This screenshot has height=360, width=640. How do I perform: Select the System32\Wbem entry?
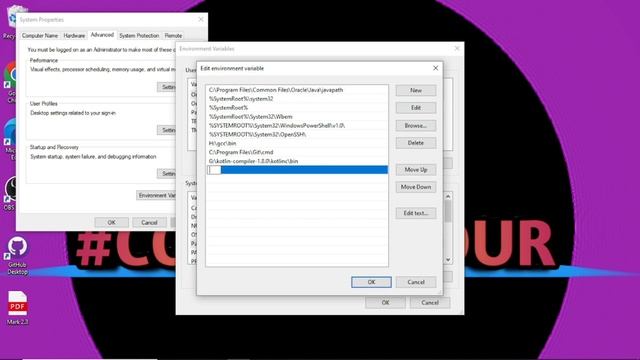297,117
